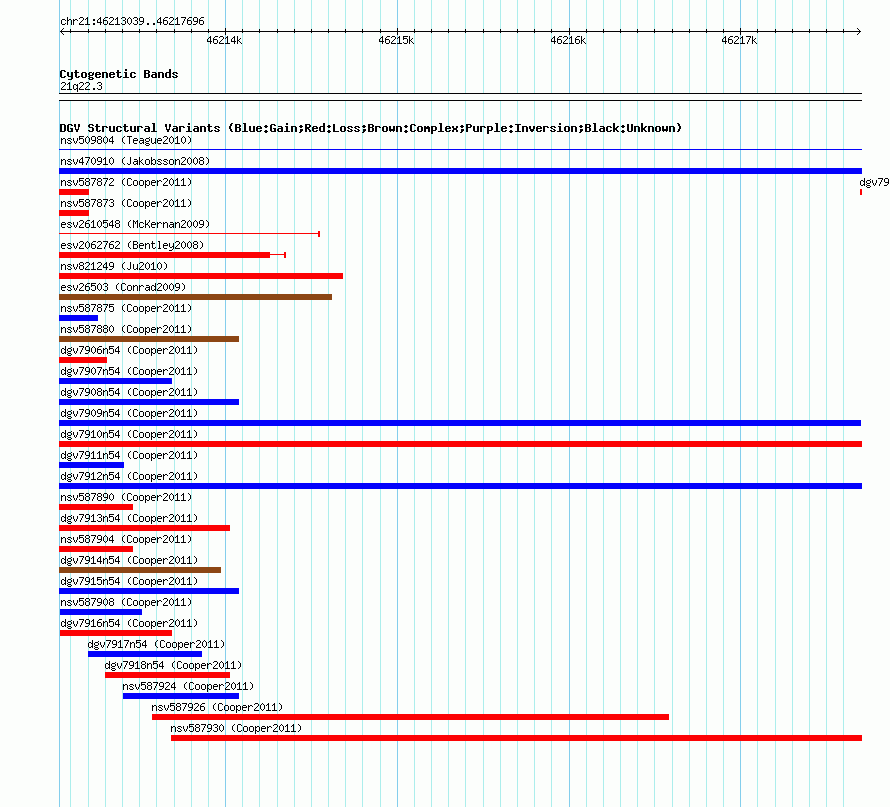Click the red bar under nsv587904
The image size is (890, 807).
(96, 549)
